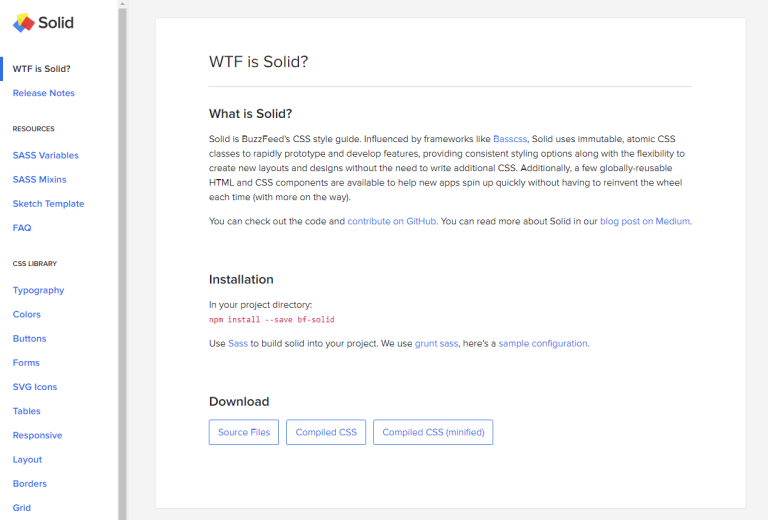Open Responsive section
768x520 pixels.
pyautogui.click(x=37, y=435)
